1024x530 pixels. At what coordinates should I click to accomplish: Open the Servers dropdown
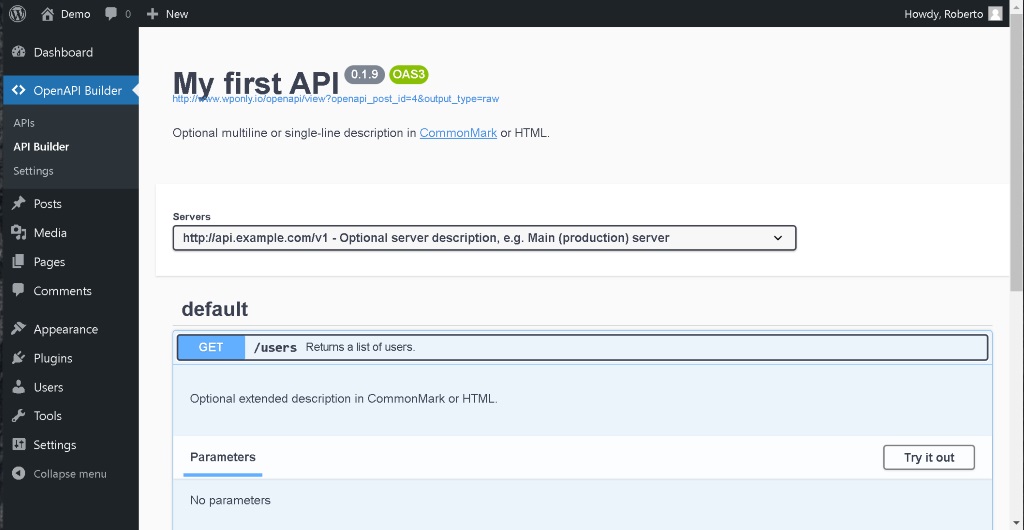[484, 238]
